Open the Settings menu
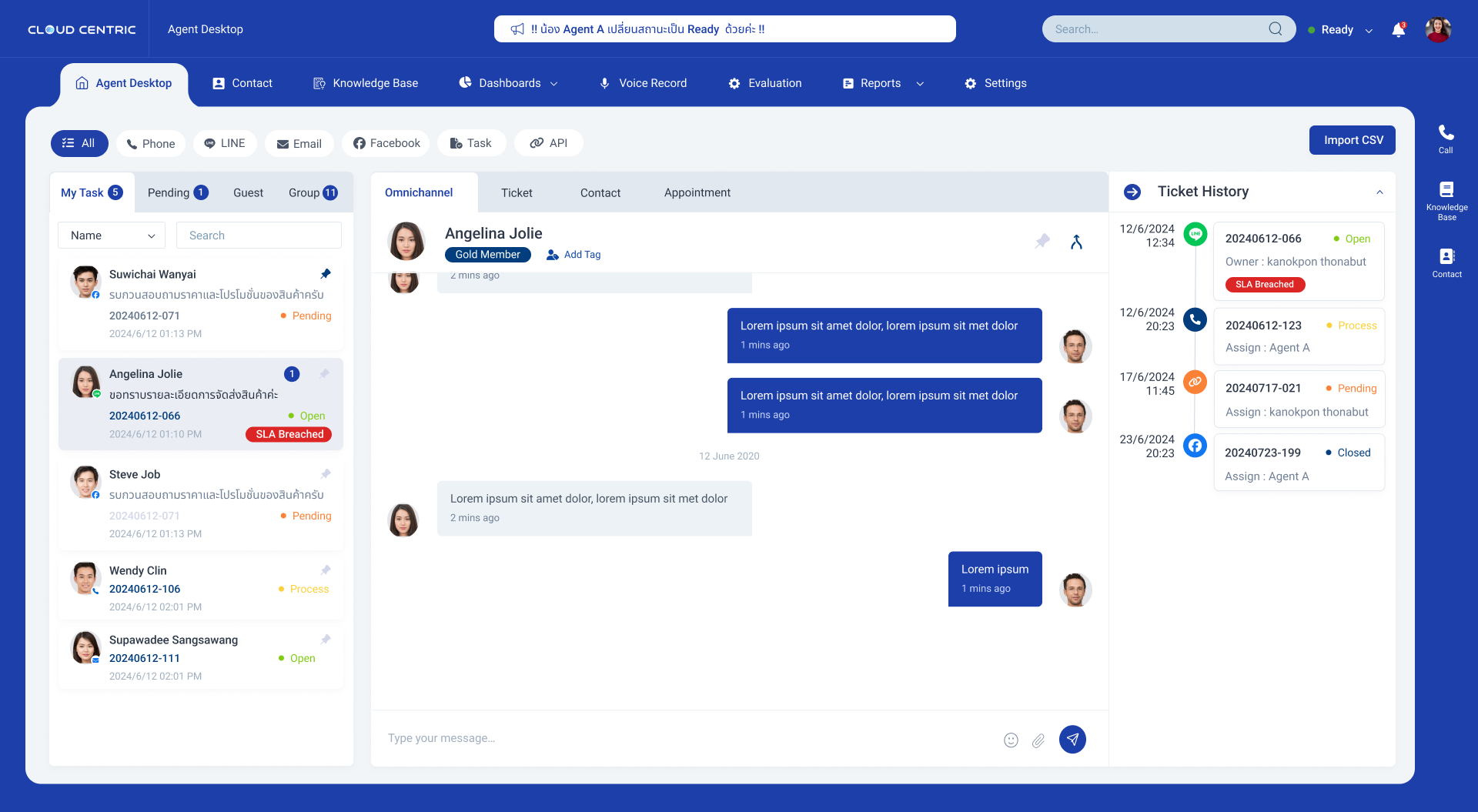The width and height of the screenshot is (1478, 812). pos(995,83)
